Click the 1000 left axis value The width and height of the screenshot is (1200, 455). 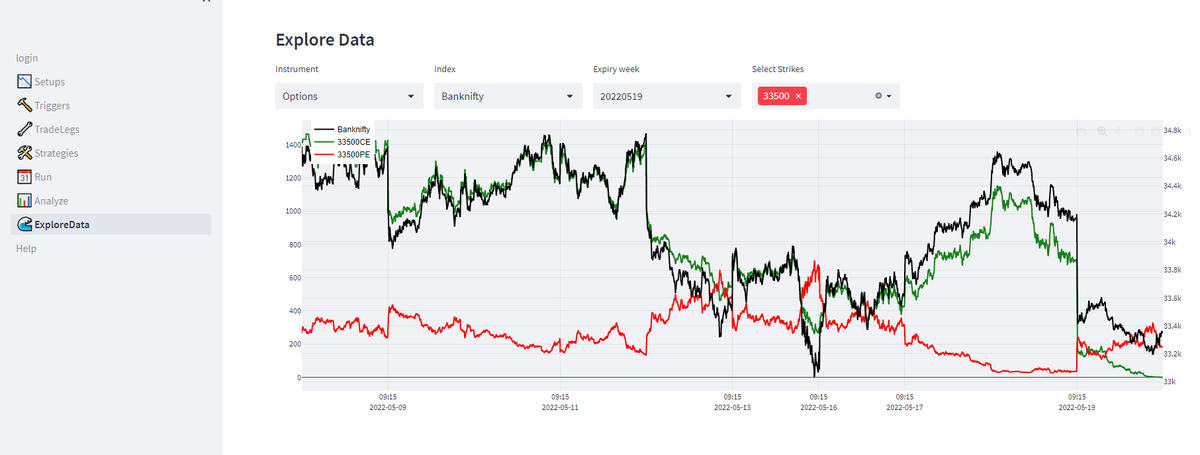tap(291, 211)
